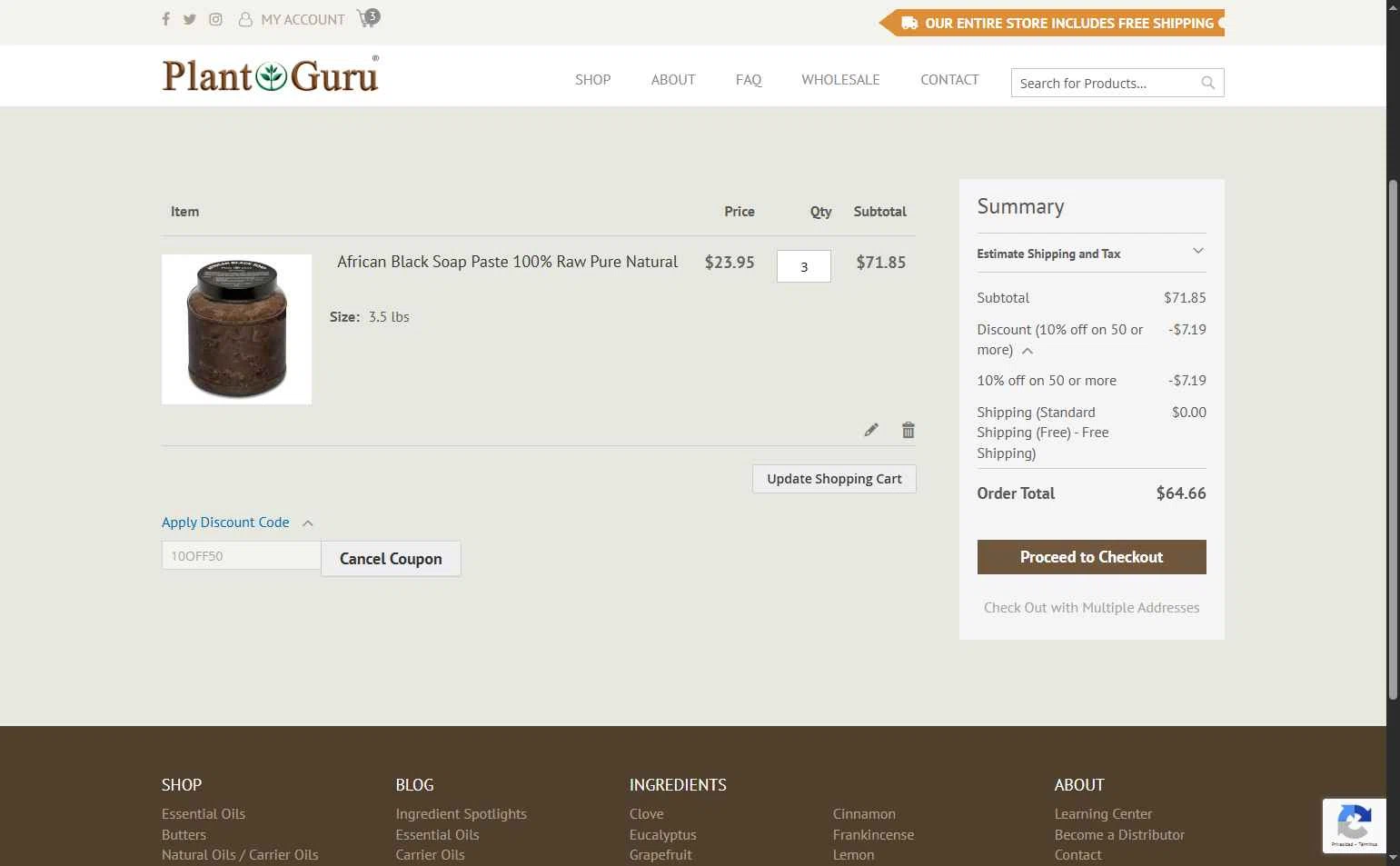Image resolution: width=1400 pixels, height=866 pixels.
Task: Open the Instagram social icon
Action: [x=215, y=19]
